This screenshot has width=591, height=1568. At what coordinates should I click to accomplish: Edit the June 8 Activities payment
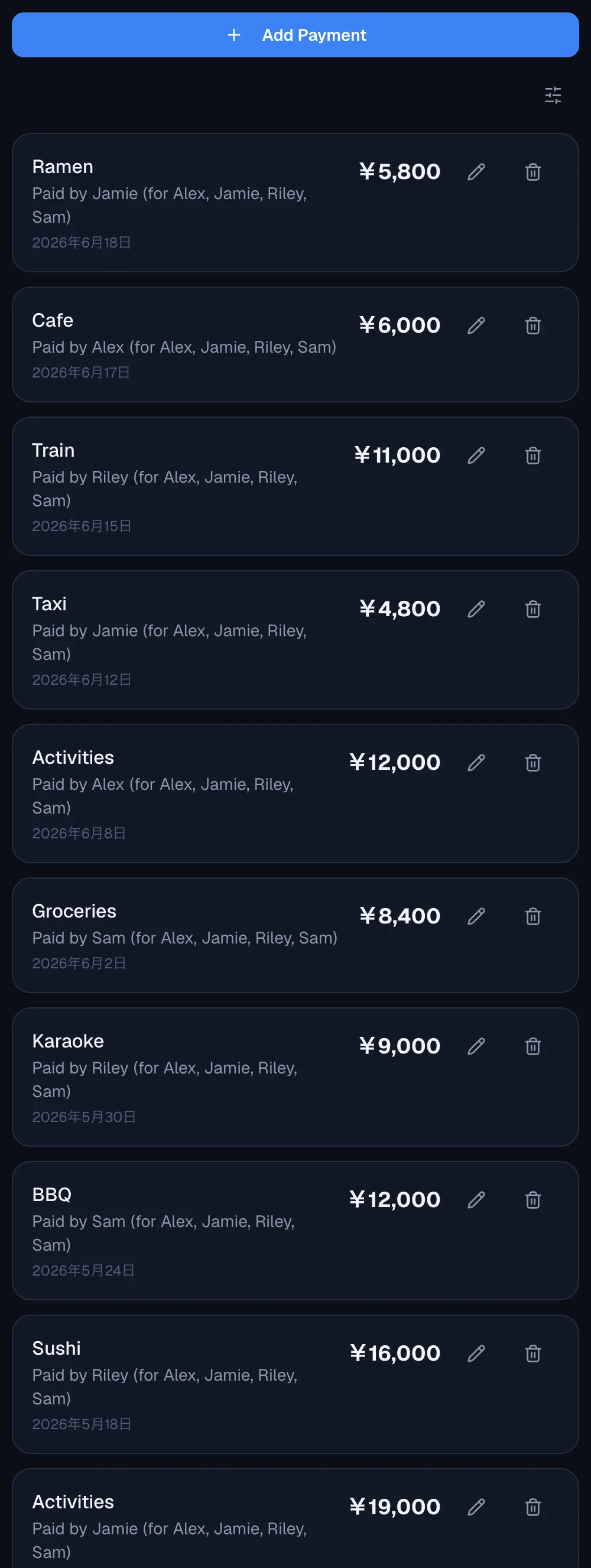click(476, 763)
